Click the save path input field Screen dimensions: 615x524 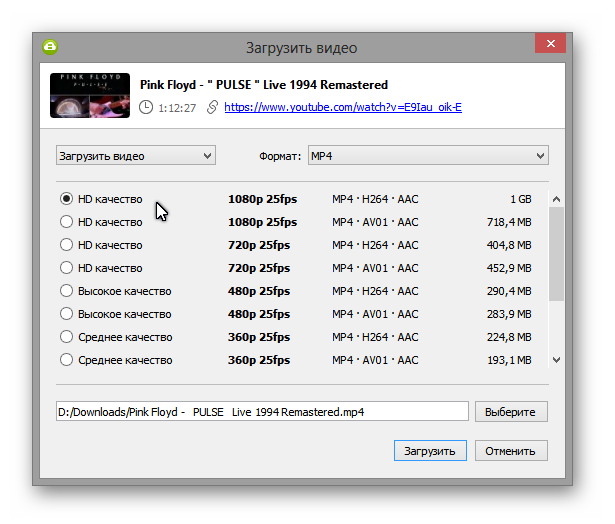tap(262, 411)
